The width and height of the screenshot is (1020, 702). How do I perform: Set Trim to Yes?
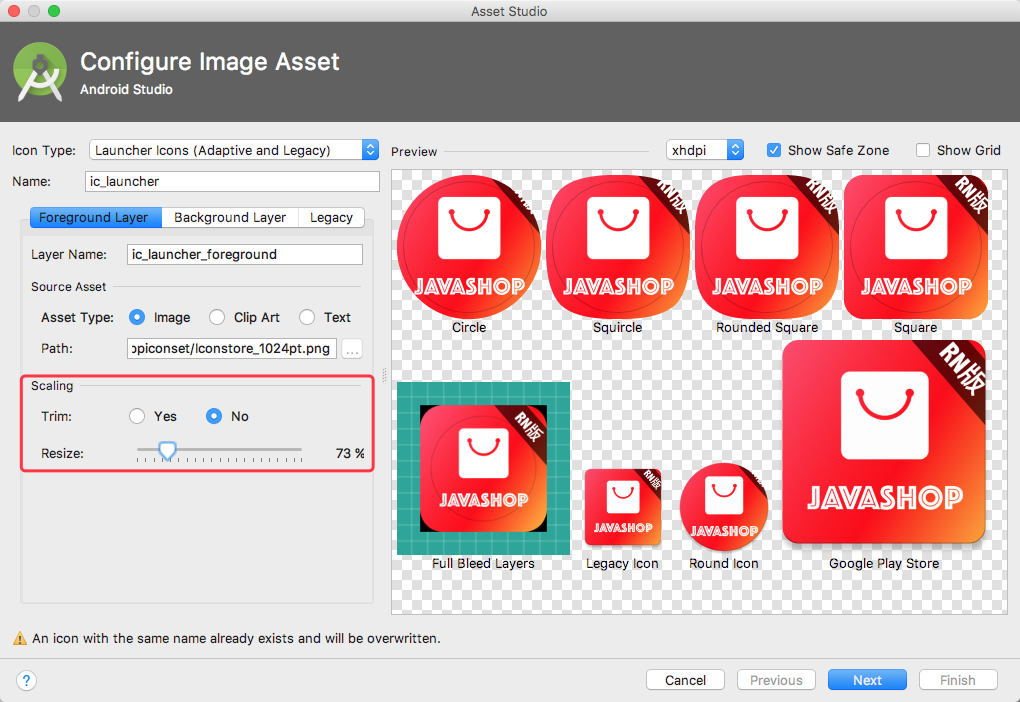137,416
